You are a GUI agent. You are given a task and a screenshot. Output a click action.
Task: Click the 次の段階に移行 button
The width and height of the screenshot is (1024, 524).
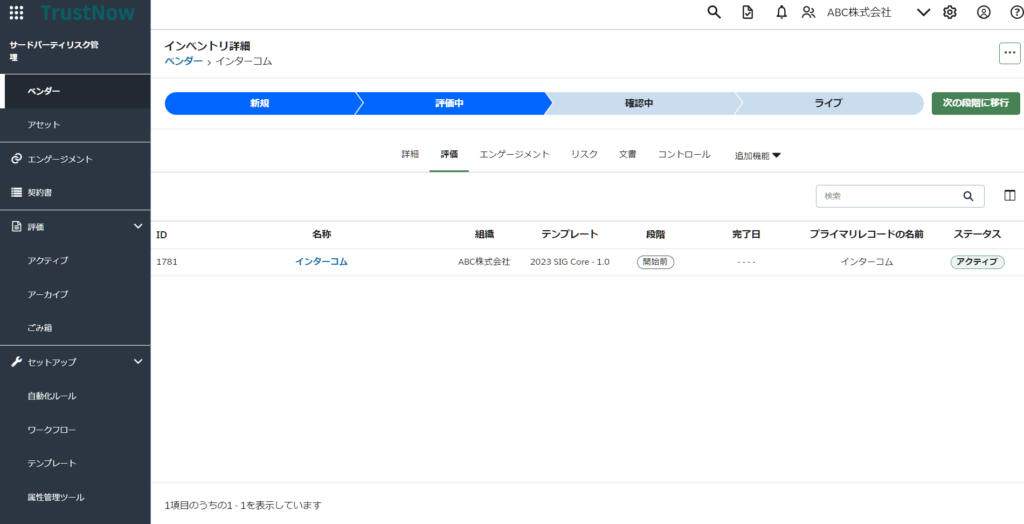(x=975, y=103)
